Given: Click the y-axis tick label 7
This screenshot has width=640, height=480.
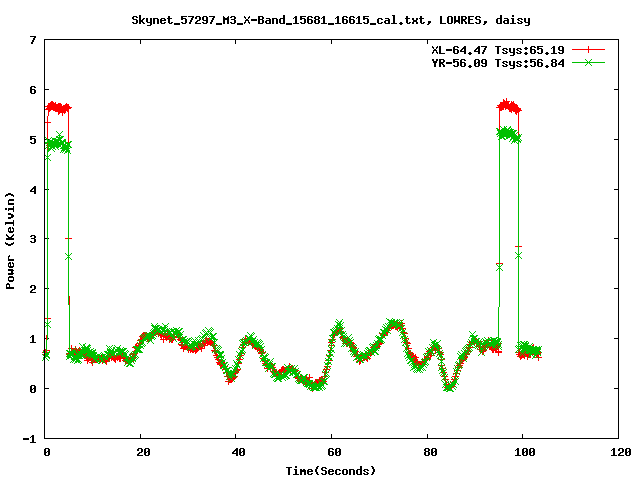Looking at the screenshot, I should 33,40.
